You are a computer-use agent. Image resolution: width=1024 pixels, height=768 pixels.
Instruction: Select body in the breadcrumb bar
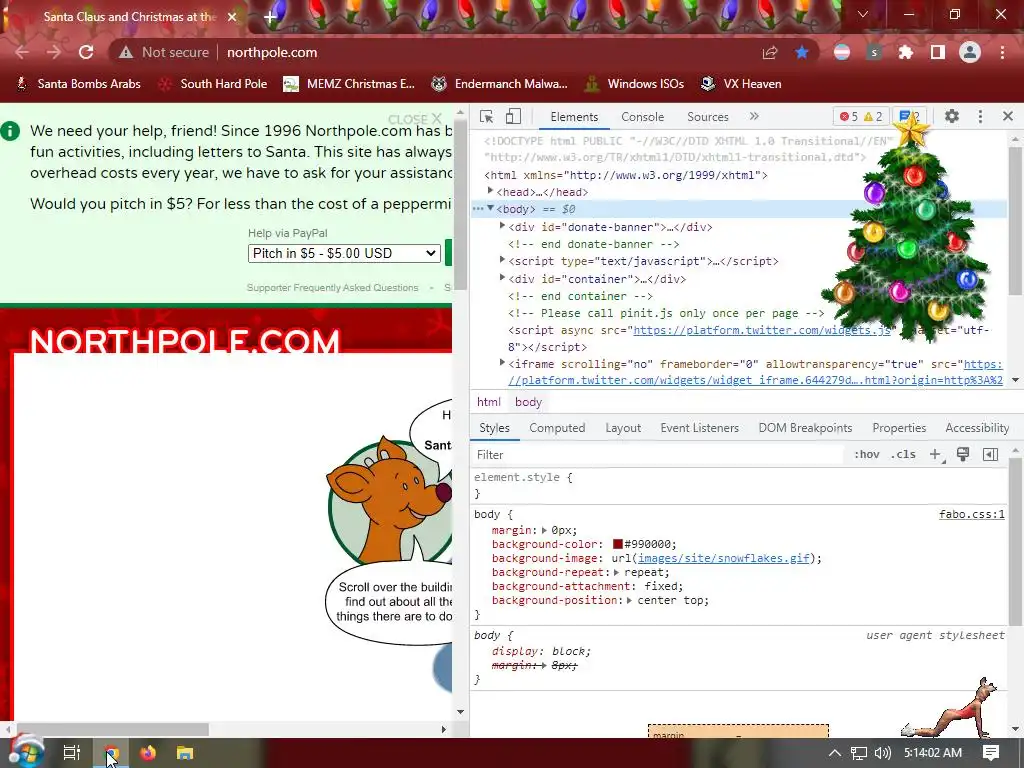click(x=528, y=402)
